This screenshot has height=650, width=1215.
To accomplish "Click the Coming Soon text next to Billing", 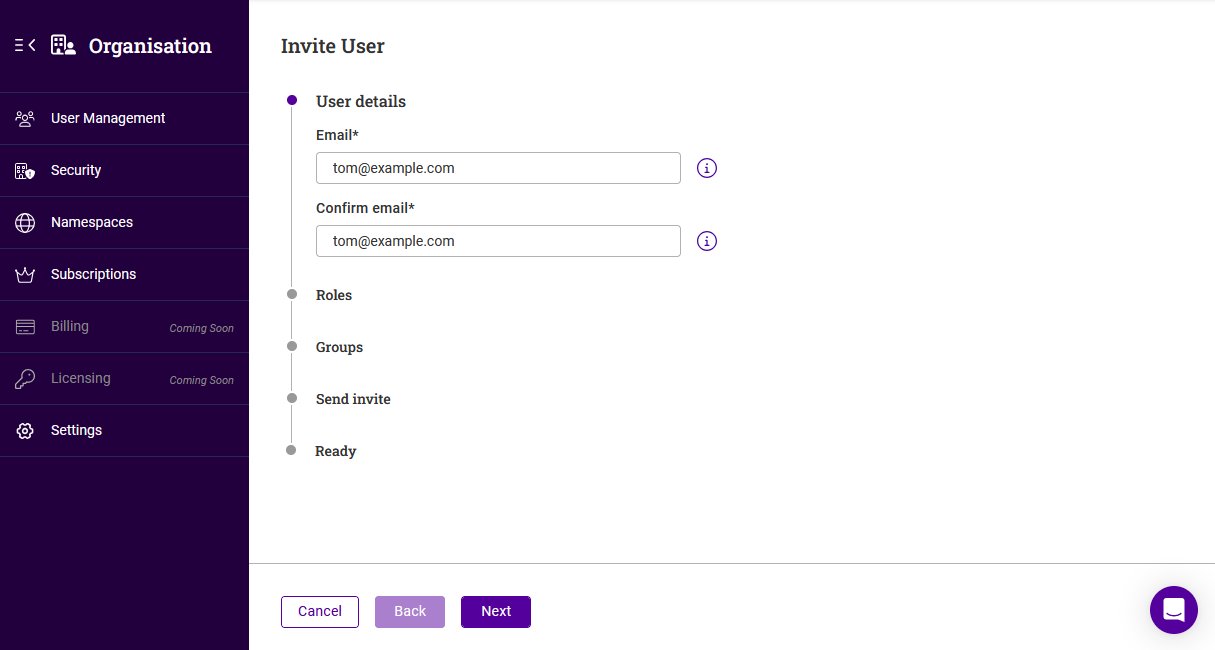I will click(x=202, y=328).
